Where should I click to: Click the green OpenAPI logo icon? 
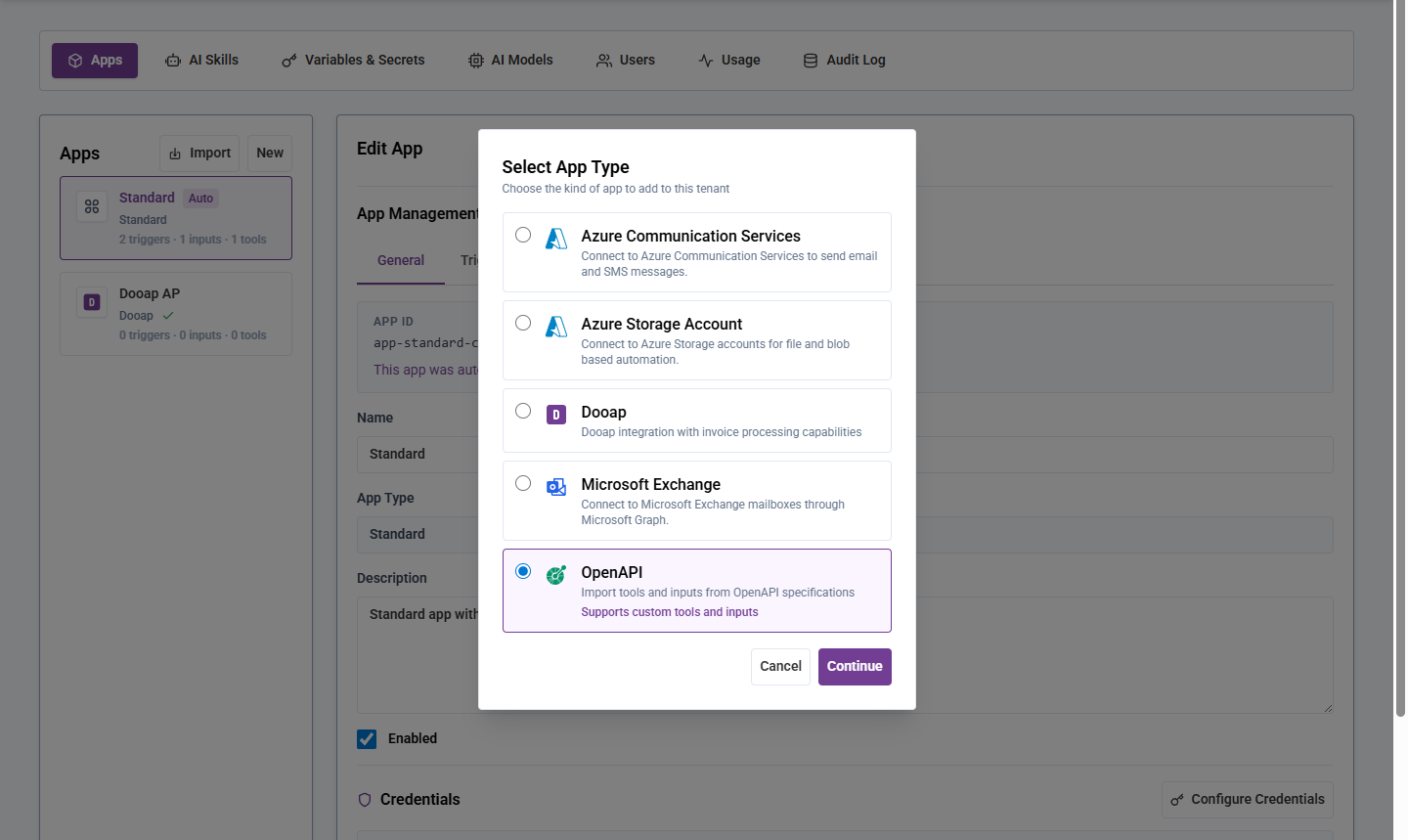556,575
